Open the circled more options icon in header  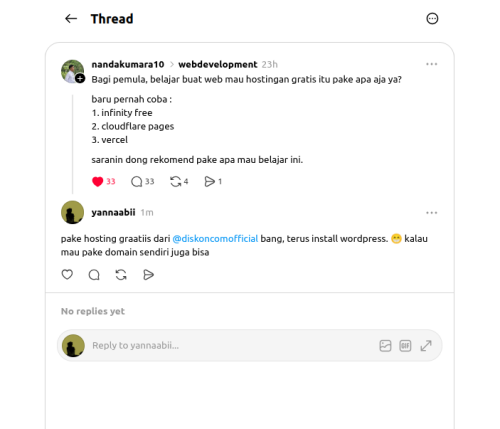[432, 19]
